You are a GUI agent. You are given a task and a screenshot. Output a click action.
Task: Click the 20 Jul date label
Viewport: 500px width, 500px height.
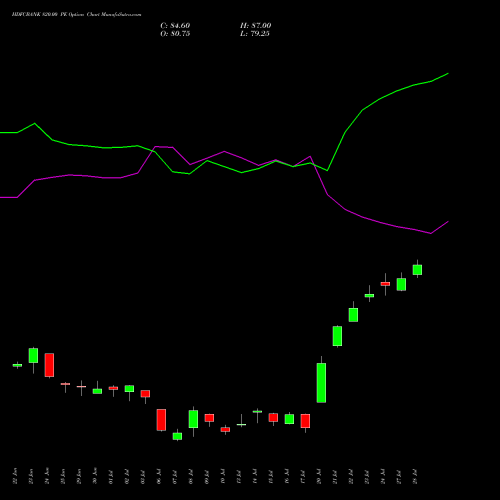point(319,476)
